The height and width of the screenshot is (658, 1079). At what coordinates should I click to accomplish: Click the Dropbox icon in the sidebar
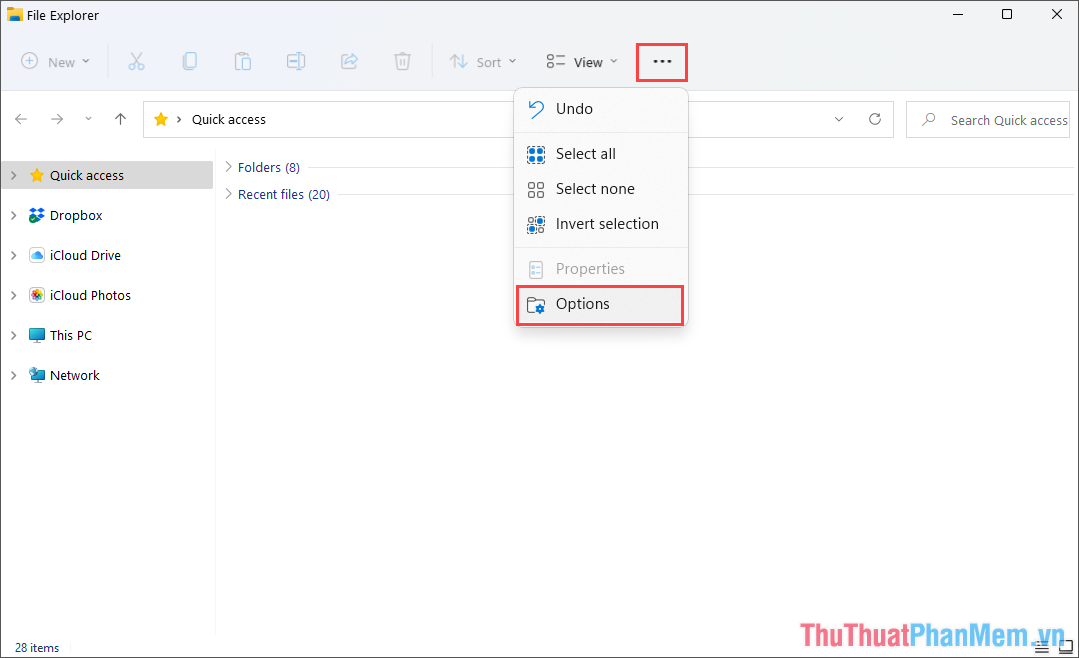pos(36,215)
